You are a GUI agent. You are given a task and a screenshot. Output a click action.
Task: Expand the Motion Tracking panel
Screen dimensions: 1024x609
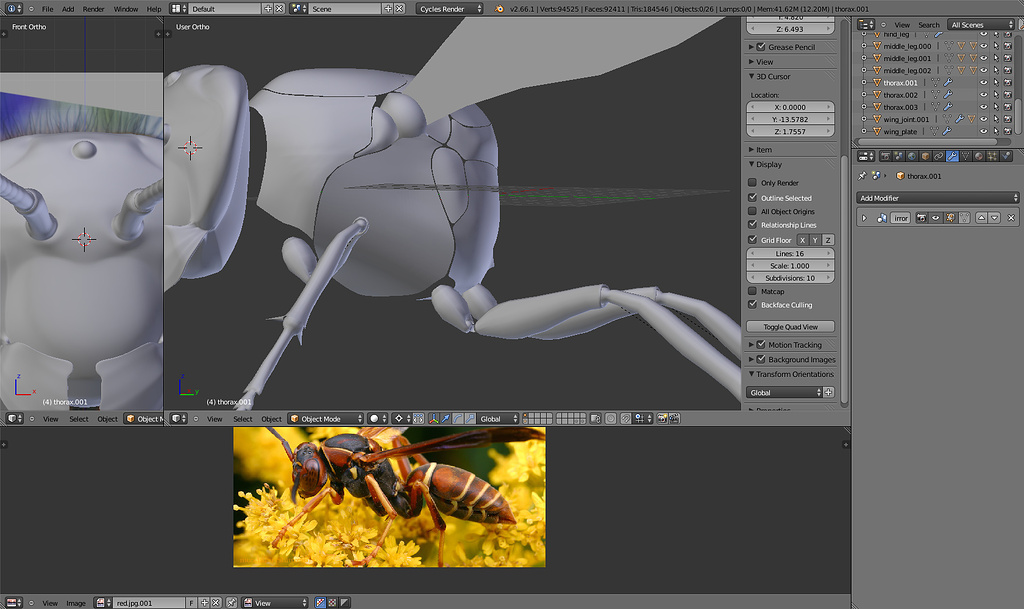click(751, 344)
